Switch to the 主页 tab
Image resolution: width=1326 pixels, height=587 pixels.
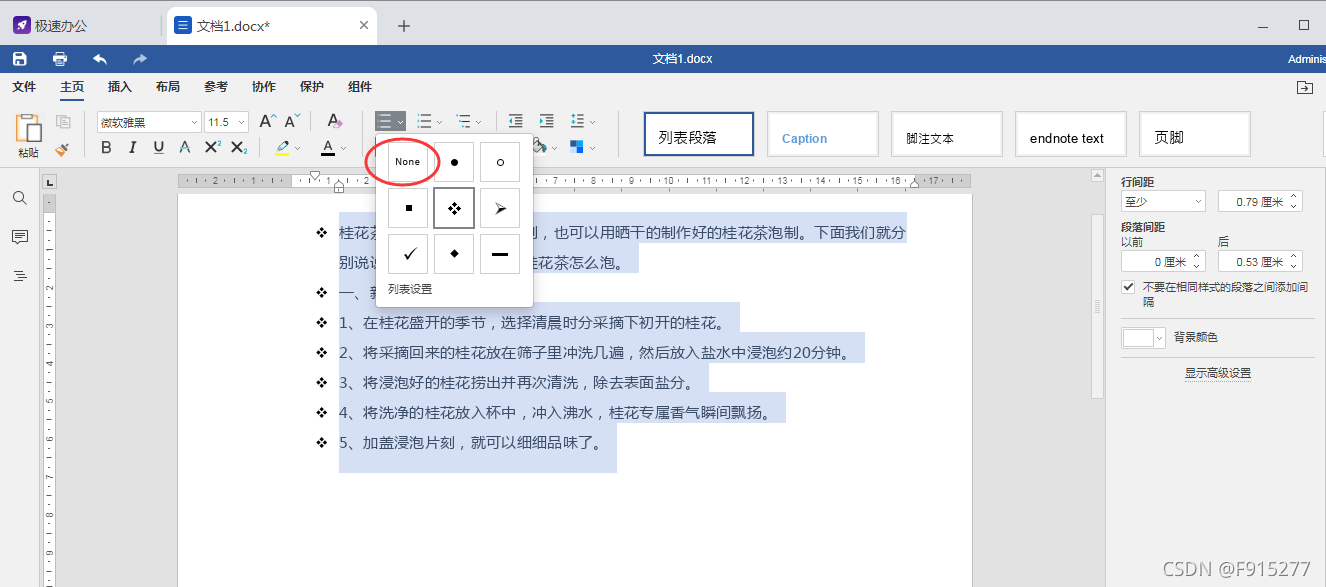(x=72, y=87)
